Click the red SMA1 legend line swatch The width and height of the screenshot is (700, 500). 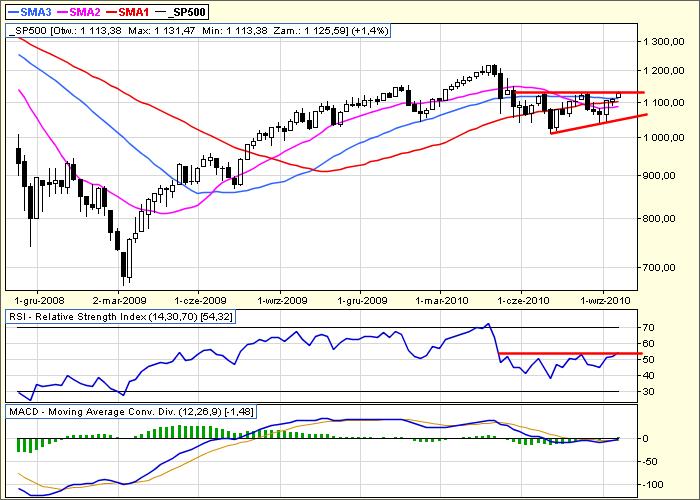pyautogui.click(x=112, y=12)
